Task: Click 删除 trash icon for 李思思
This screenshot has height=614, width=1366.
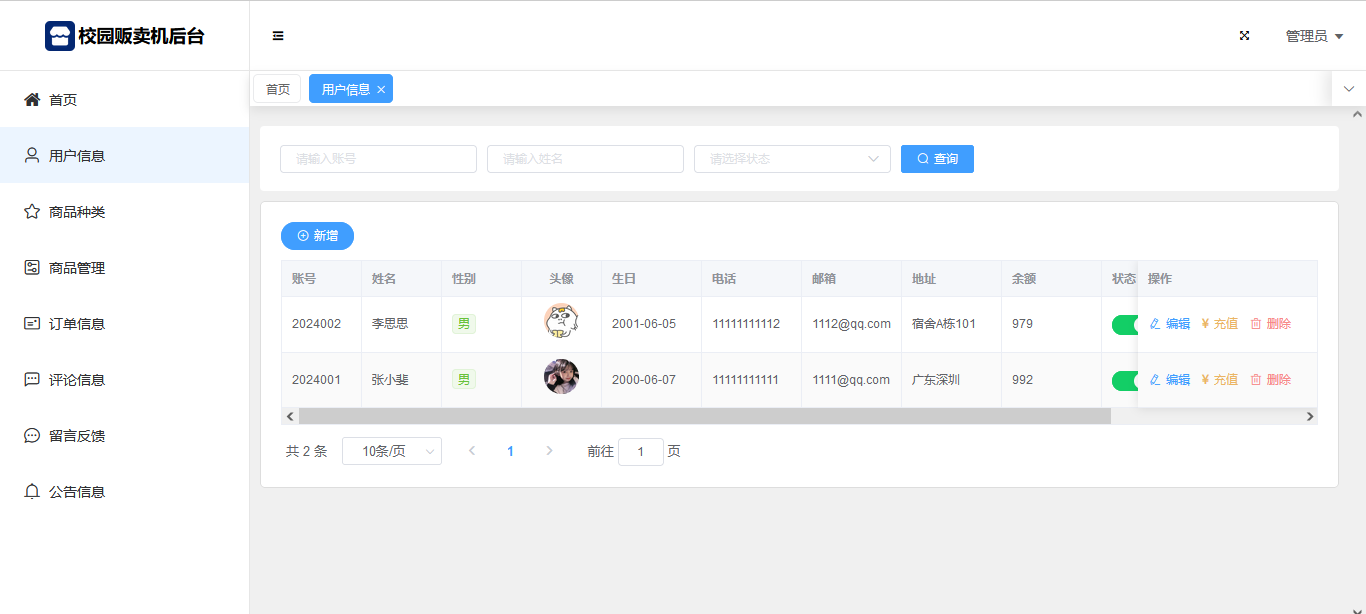Action: 1256,324
